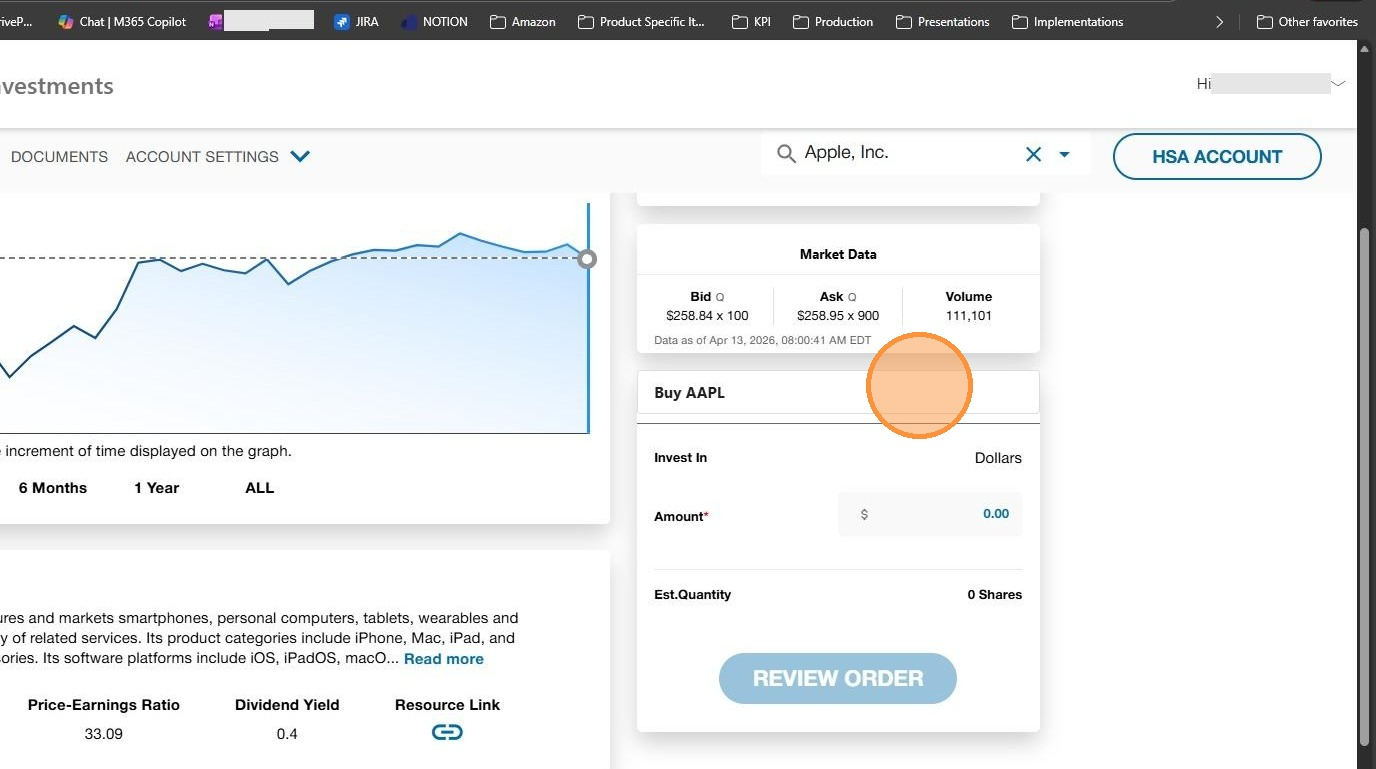Click the search magnifier icon
The width and height of the screenshot is (1376, 769).
[787, 153]
